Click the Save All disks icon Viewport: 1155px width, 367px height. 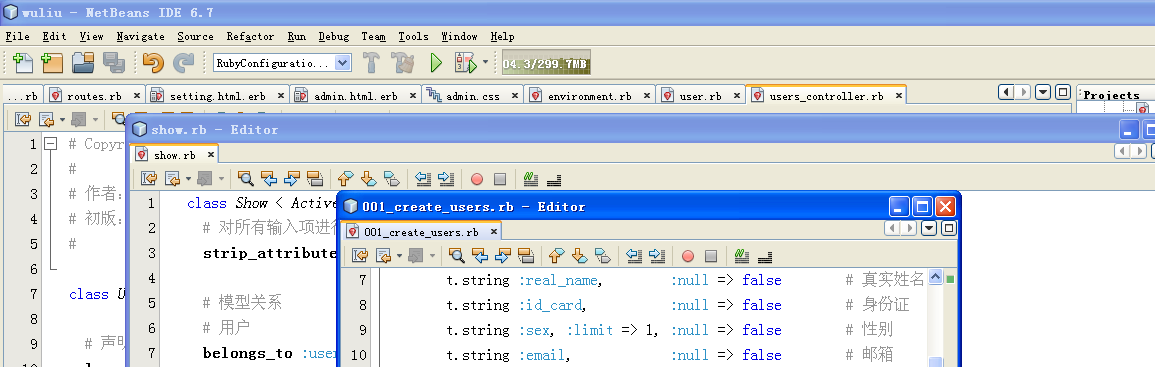coord(113,63)
